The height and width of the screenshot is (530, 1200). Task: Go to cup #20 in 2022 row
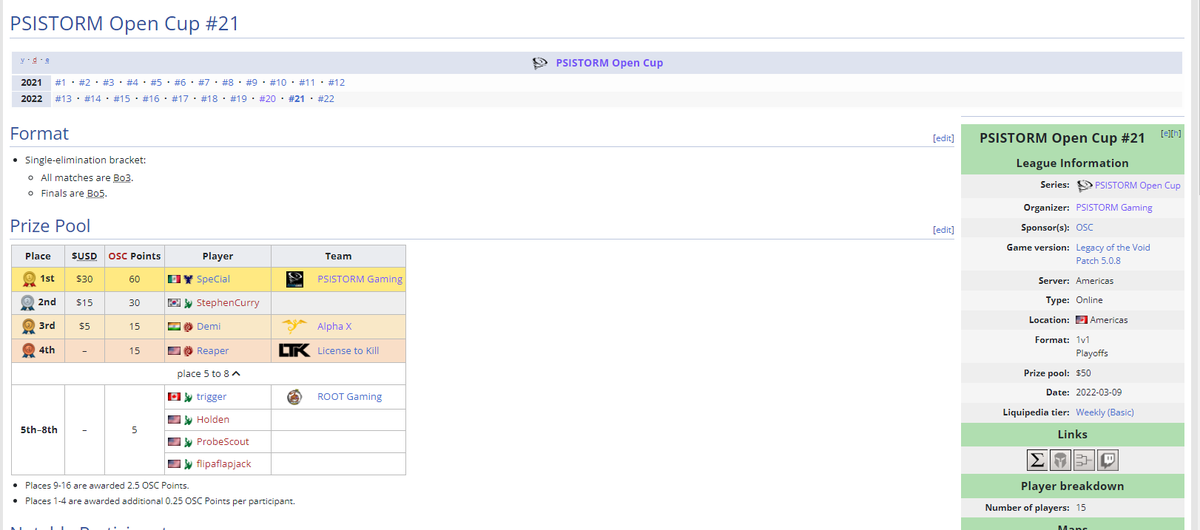(268, 99)
